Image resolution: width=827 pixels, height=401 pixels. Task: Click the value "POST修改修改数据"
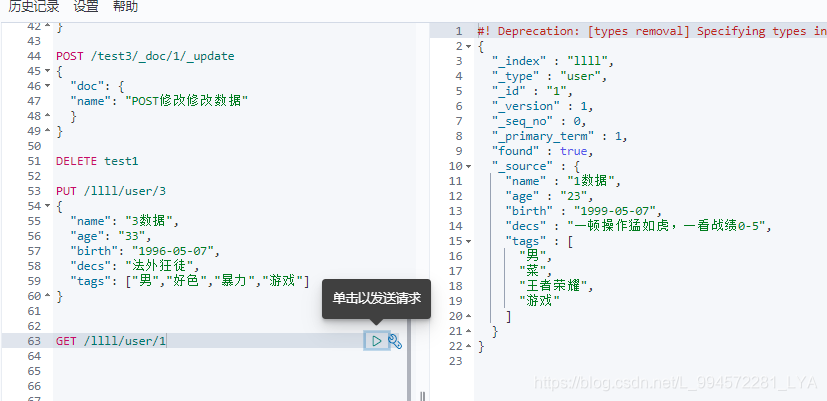coord(186,101)
